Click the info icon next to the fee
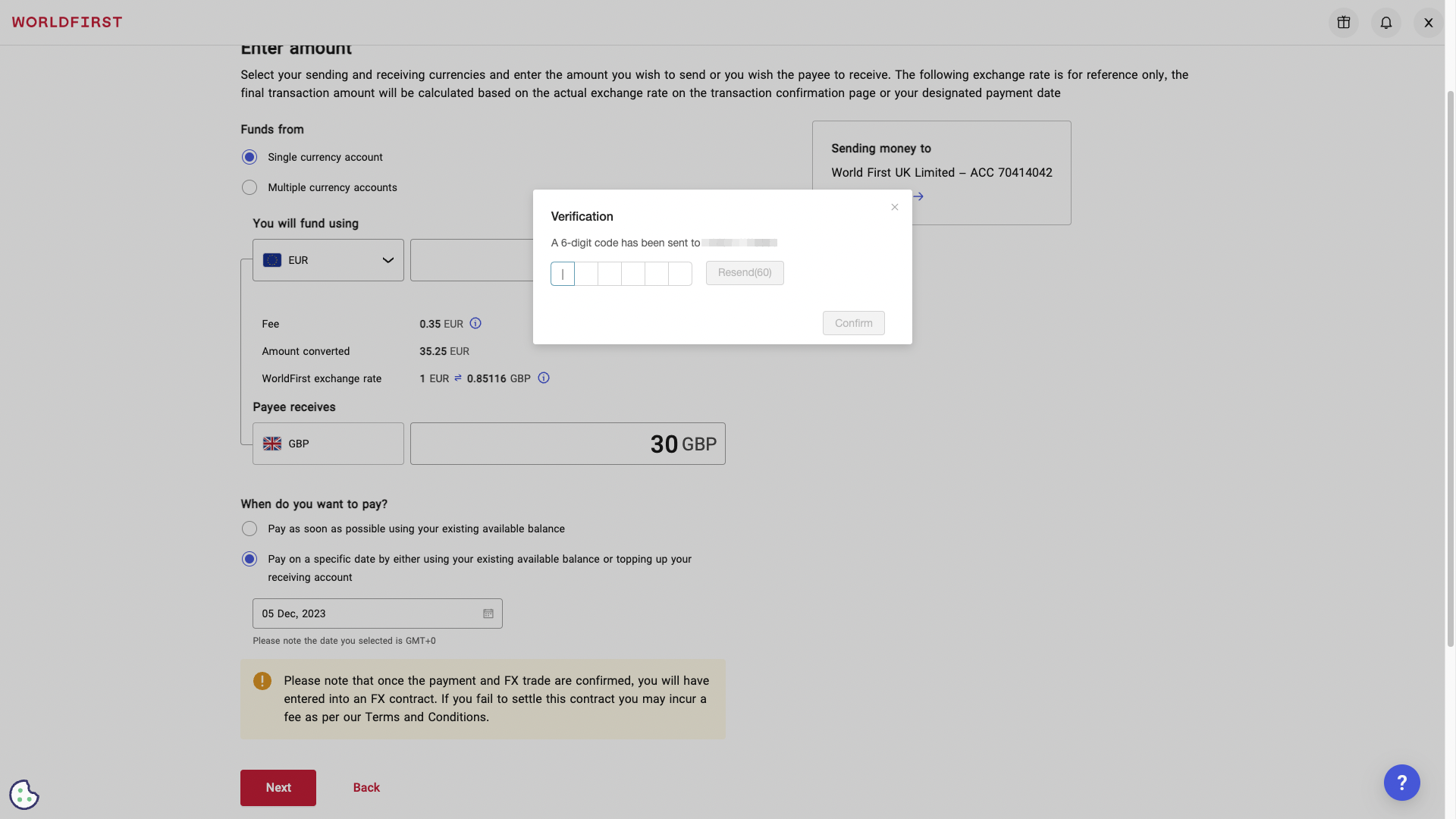 point(475,323)
